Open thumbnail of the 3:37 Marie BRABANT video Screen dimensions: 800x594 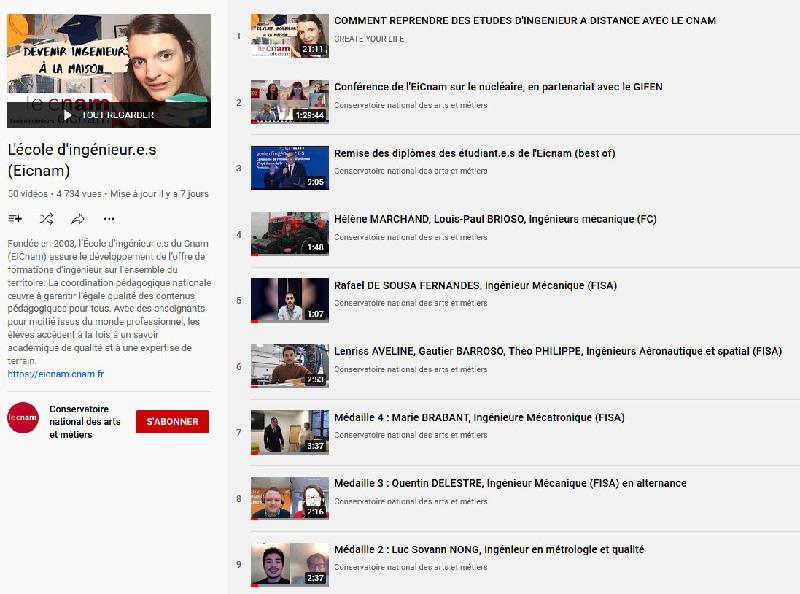290,432
